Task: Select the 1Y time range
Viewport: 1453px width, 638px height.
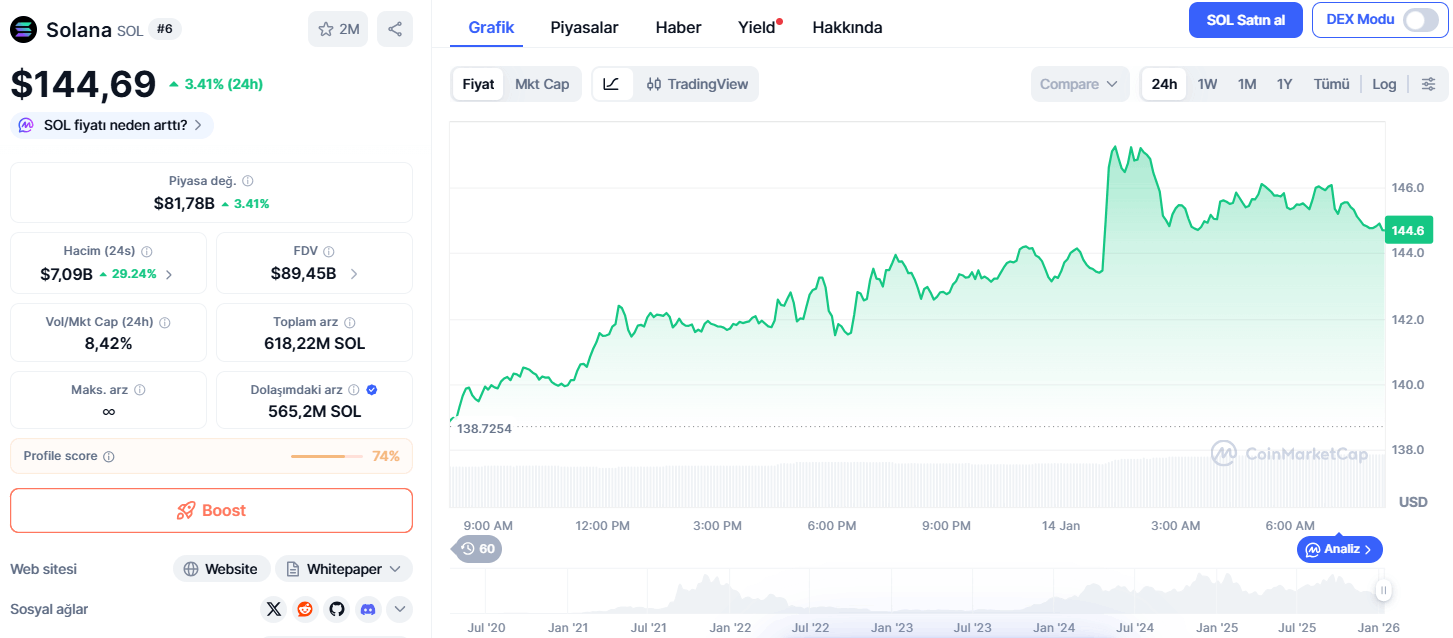Action: (x=1285, y=84)
